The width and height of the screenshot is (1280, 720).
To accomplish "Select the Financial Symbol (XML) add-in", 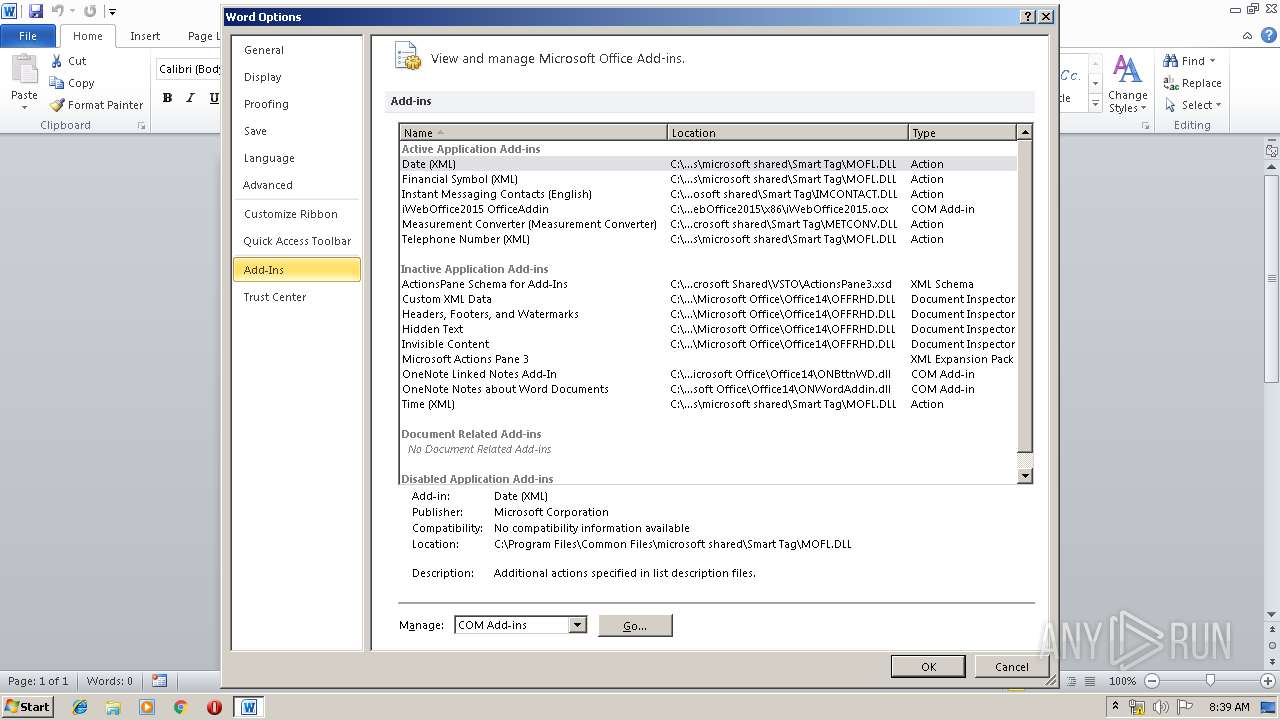I will click(708, 179).
